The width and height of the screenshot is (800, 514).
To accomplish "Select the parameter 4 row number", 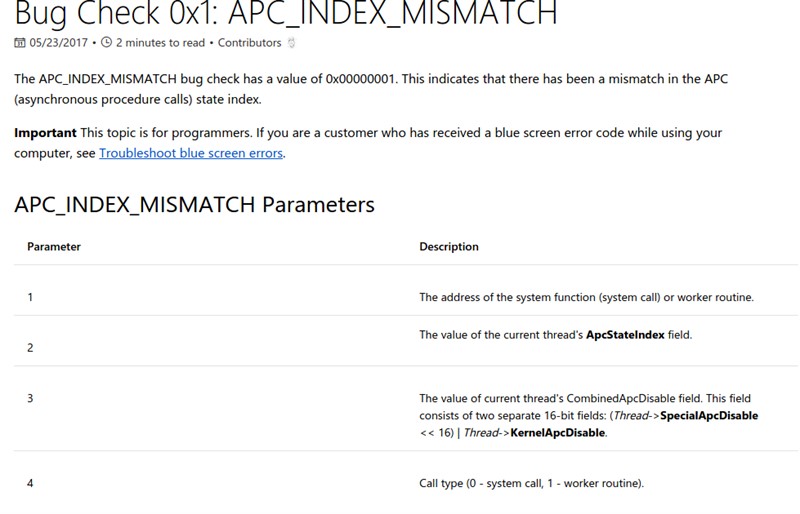I will [30, 483].
